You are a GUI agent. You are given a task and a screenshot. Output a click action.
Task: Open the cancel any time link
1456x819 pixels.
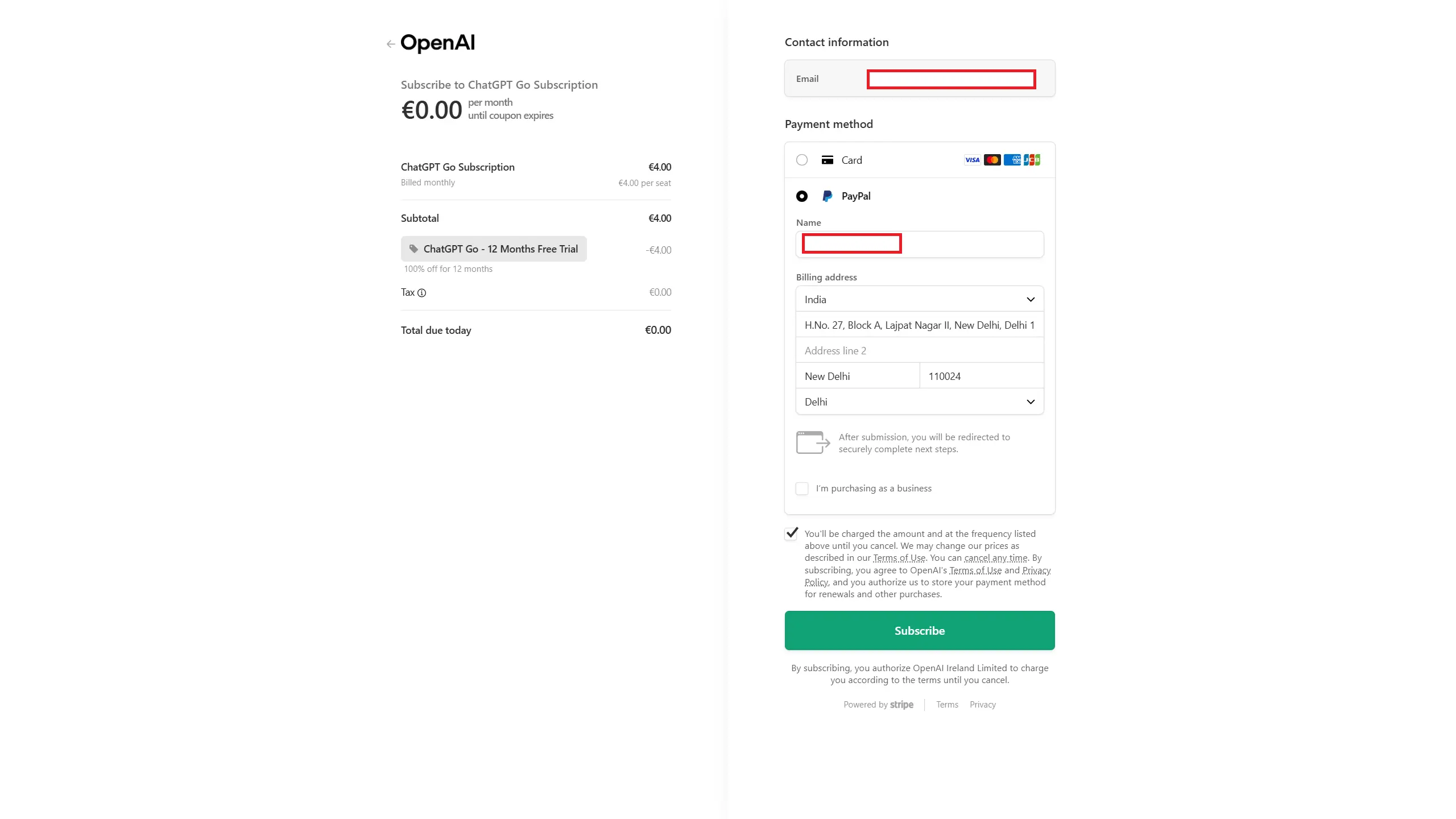[996, 558]
